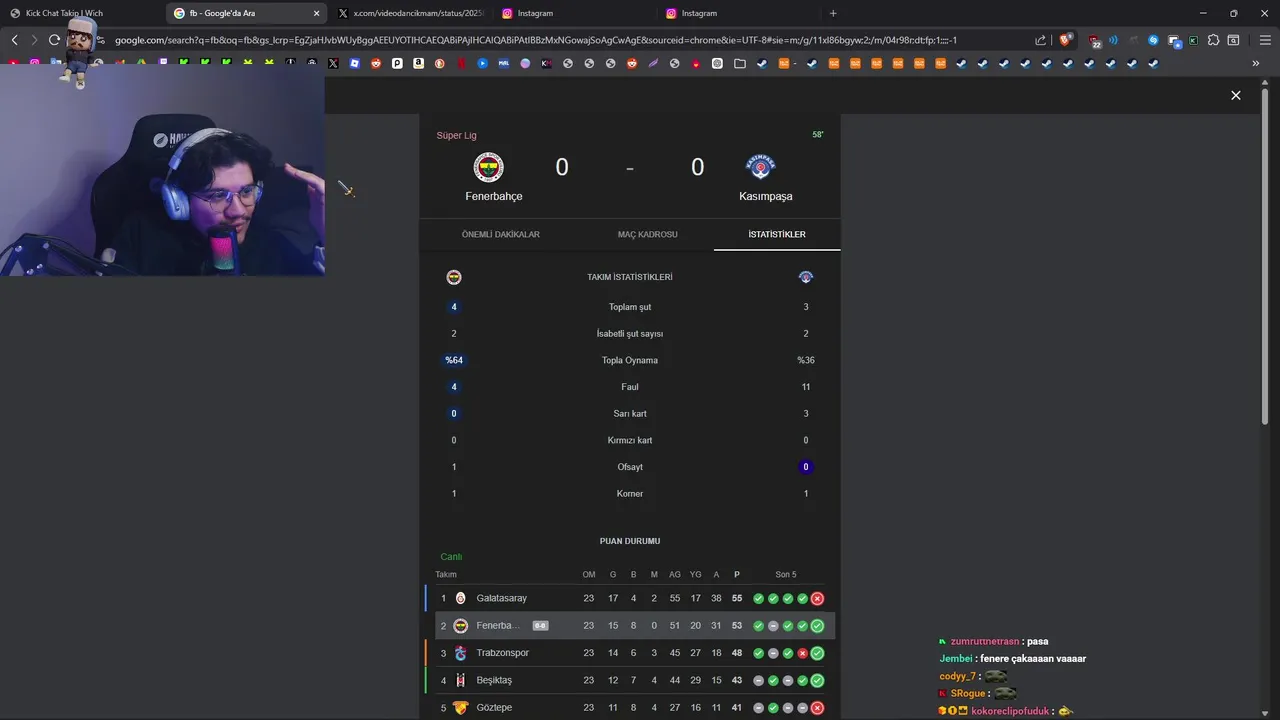
Task: Click the green 'Canlı' label
Action: coord(451,557)
